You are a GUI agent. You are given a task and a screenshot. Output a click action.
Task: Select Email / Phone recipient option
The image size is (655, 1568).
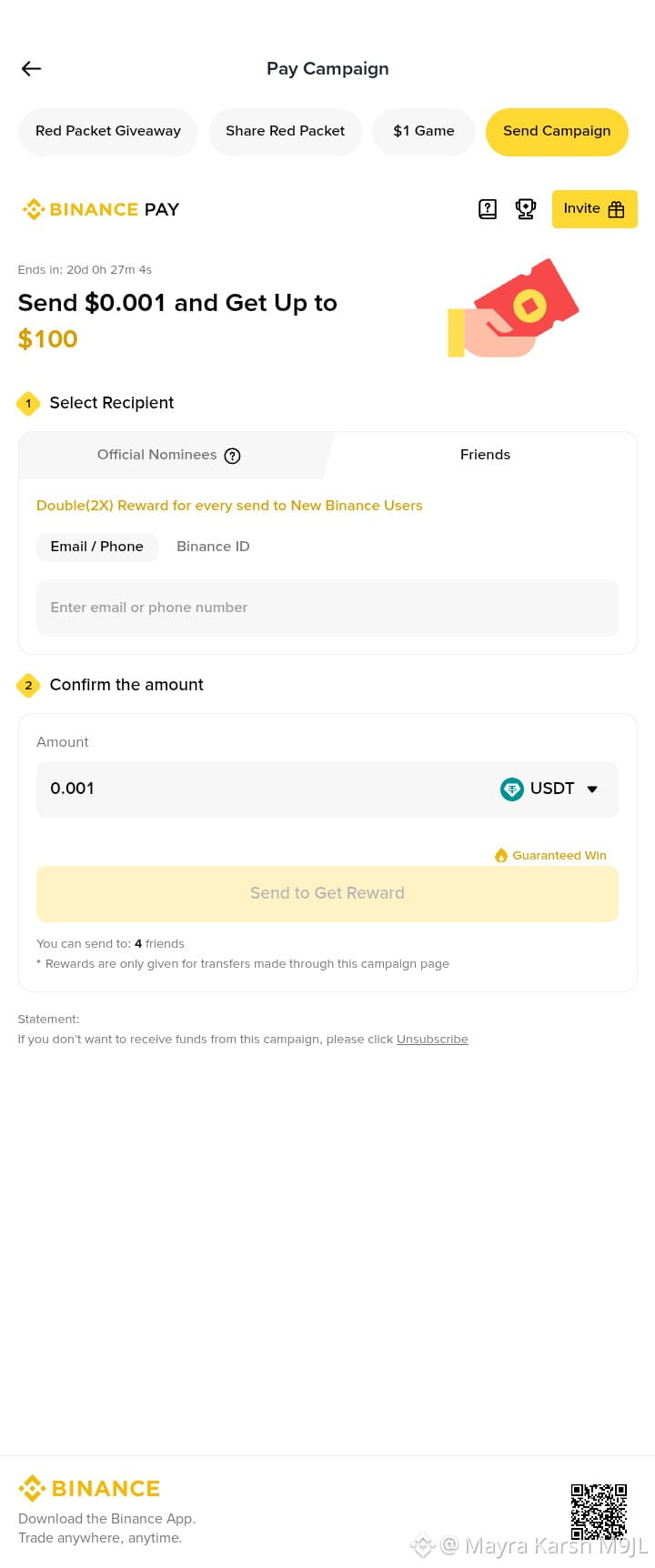pyautogui.click(x=97, y=547)
